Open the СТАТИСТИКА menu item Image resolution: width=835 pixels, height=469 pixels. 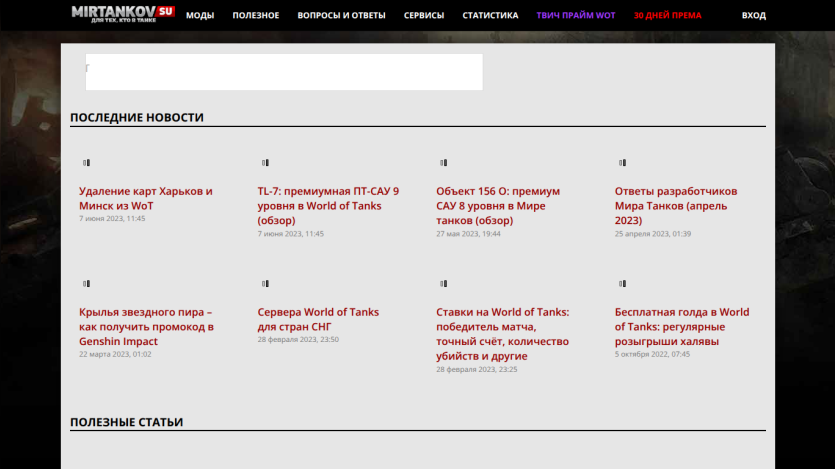[490, 15]
